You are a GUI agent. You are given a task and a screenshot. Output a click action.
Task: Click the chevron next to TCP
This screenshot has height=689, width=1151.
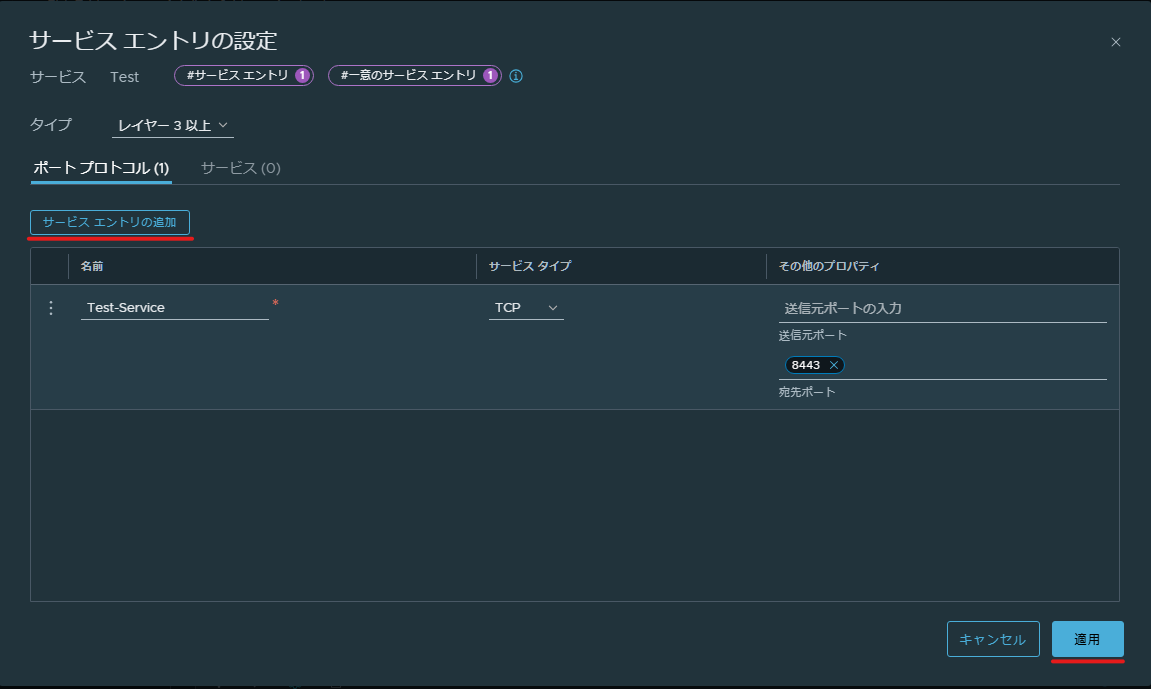[553, 308]
